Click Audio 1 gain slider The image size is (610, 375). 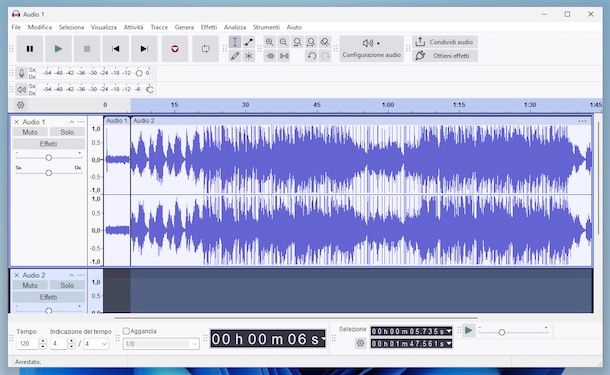pos(49,158)
